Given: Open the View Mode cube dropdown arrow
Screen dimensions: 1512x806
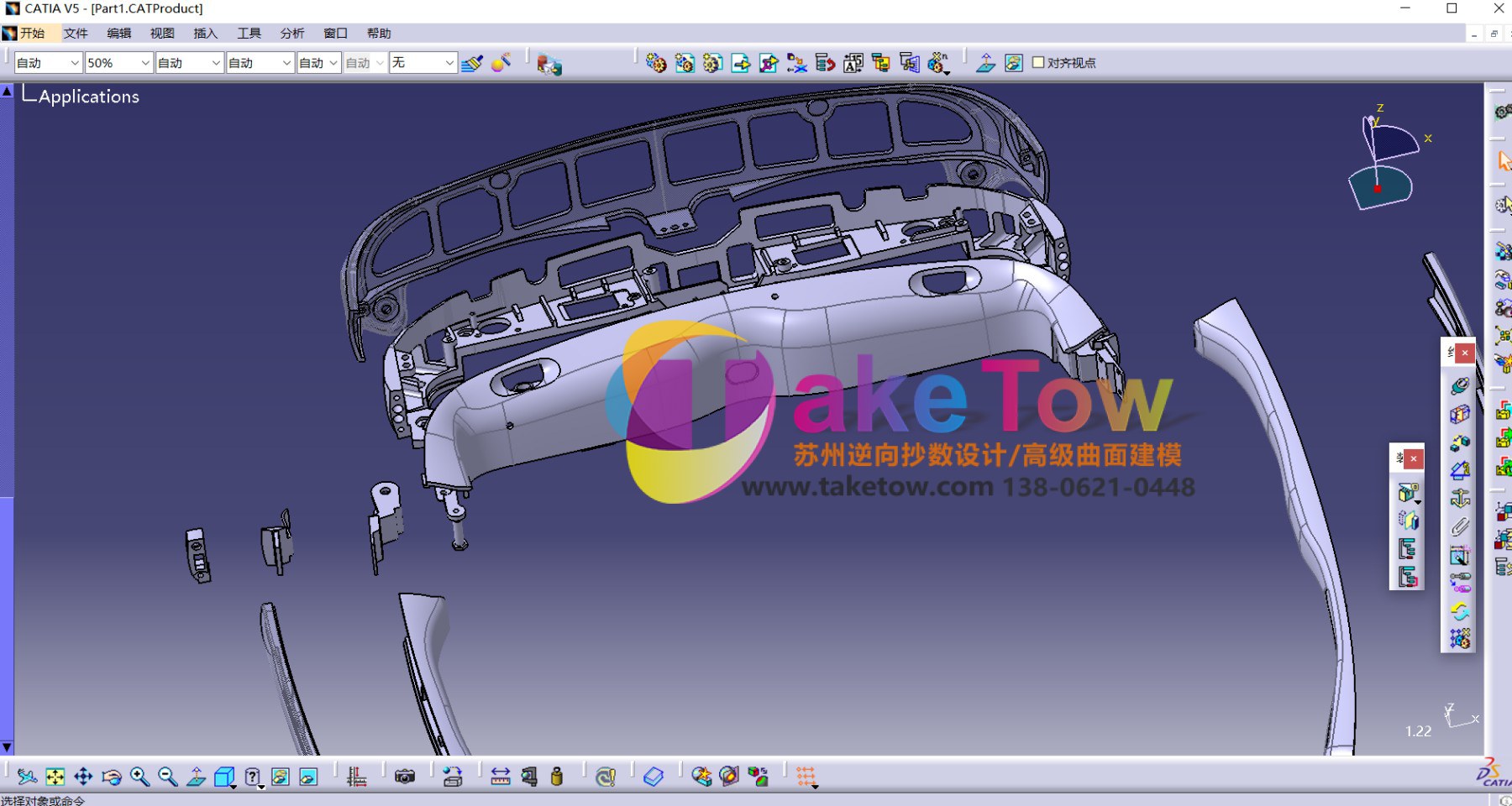Looking at the screenshot, I should (x=233, y=787).
